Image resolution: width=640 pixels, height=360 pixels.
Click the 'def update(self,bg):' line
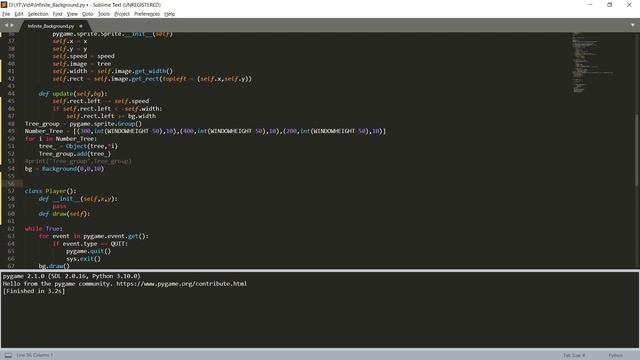point(73,93)
